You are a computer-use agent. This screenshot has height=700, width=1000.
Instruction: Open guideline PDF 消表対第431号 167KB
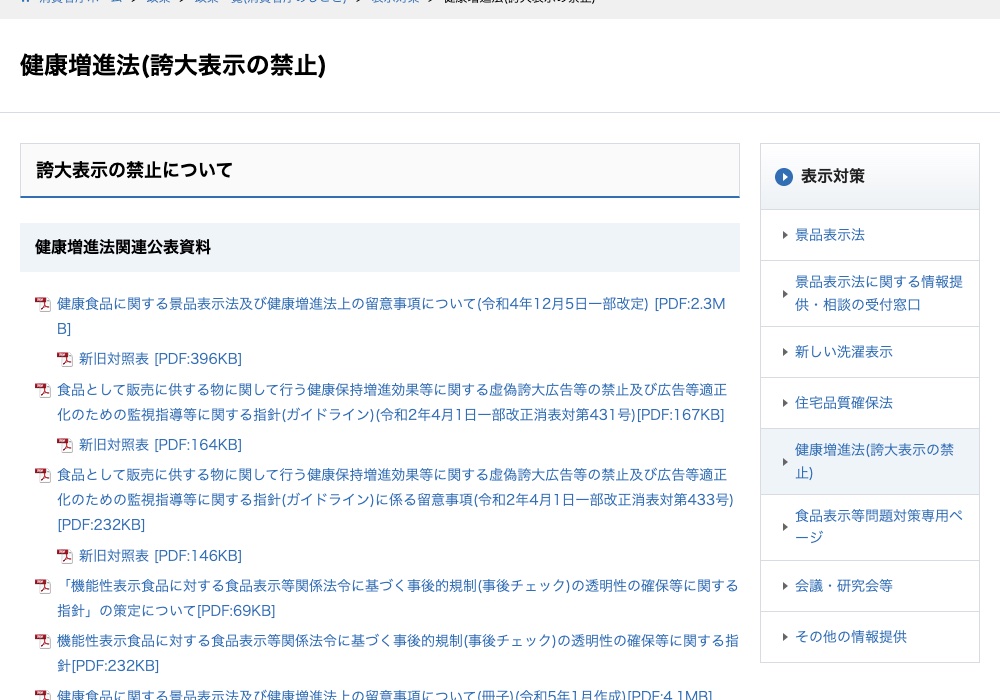(392, 402)
